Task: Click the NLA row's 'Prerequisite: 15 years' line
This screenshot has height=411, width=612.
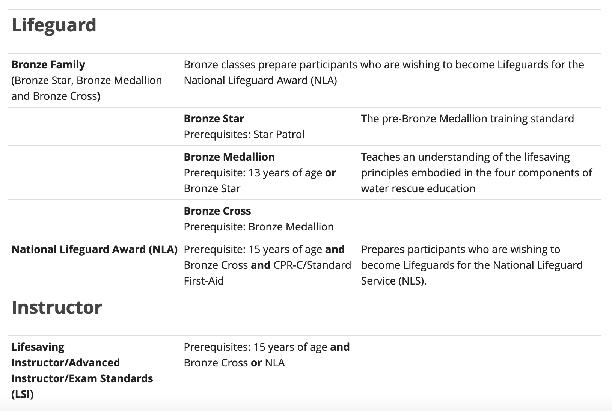Action: (x=264, y=249)
